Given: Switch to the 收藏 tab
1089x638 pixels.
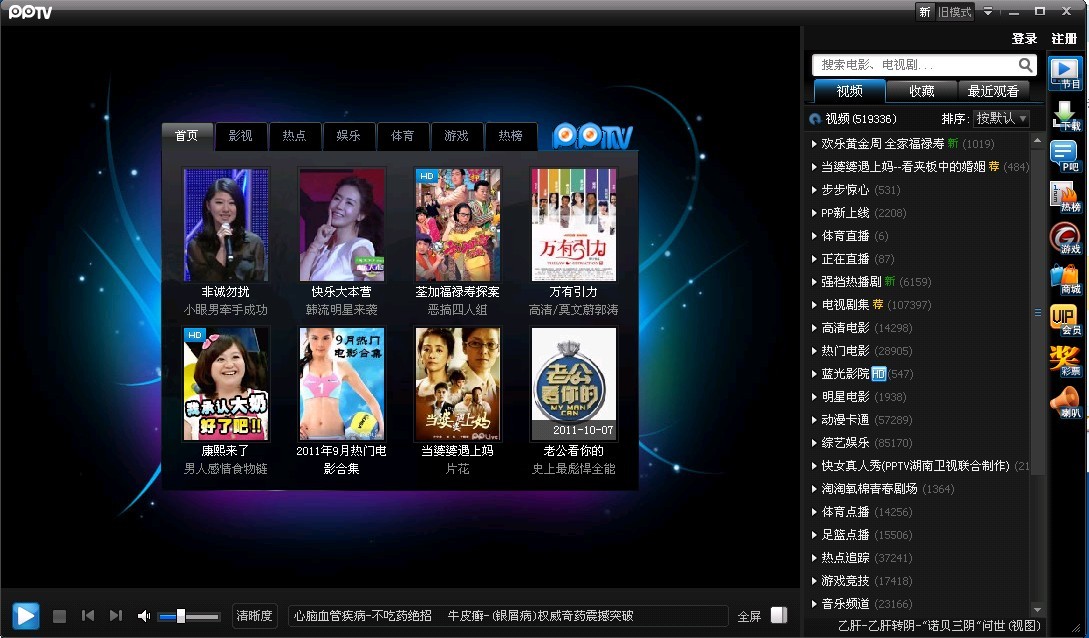Looking at the screenshot, I should click(921, 91).
